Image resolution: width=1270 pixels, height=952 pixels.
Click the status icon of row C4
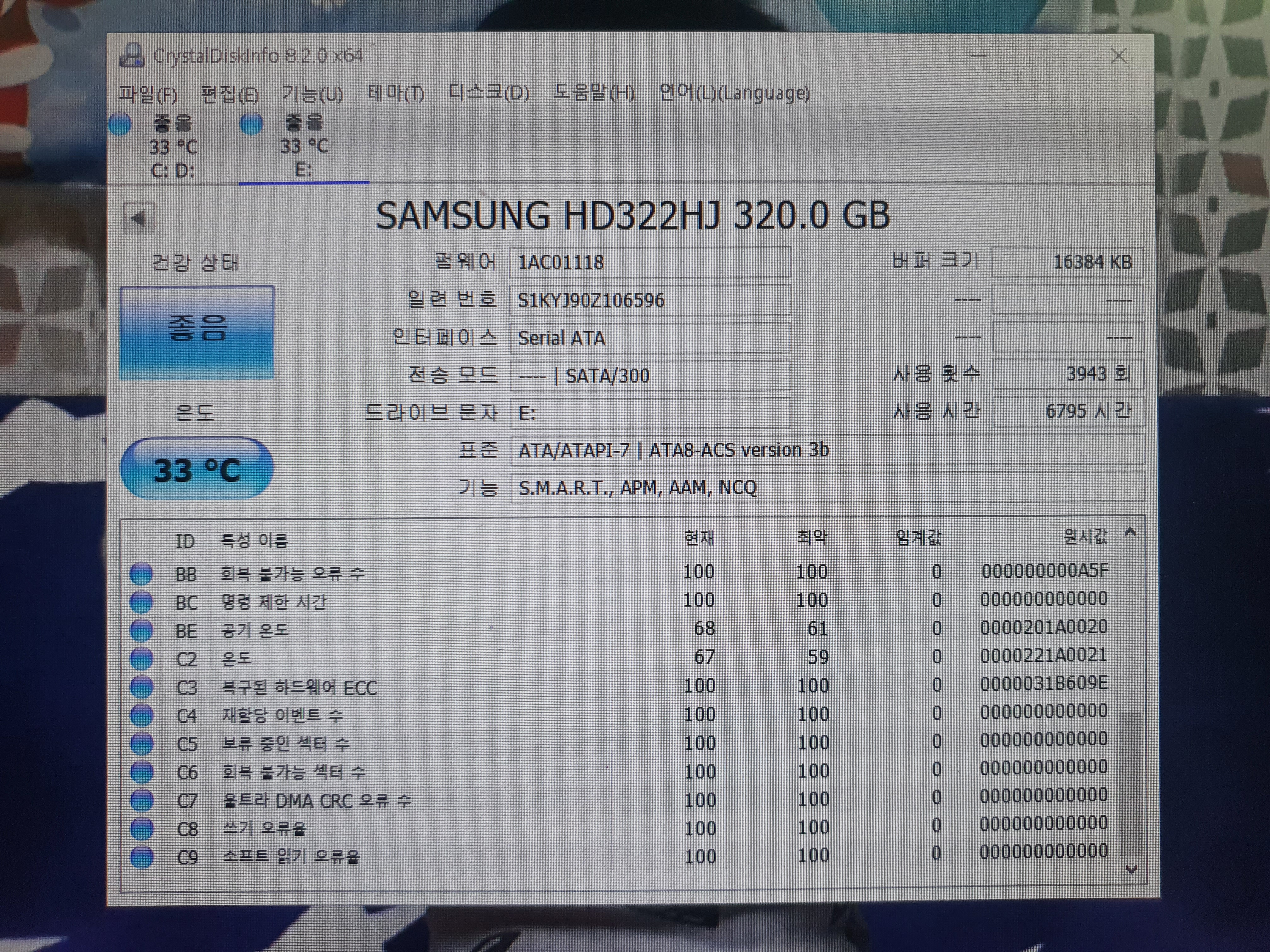[x=141, y=715]
